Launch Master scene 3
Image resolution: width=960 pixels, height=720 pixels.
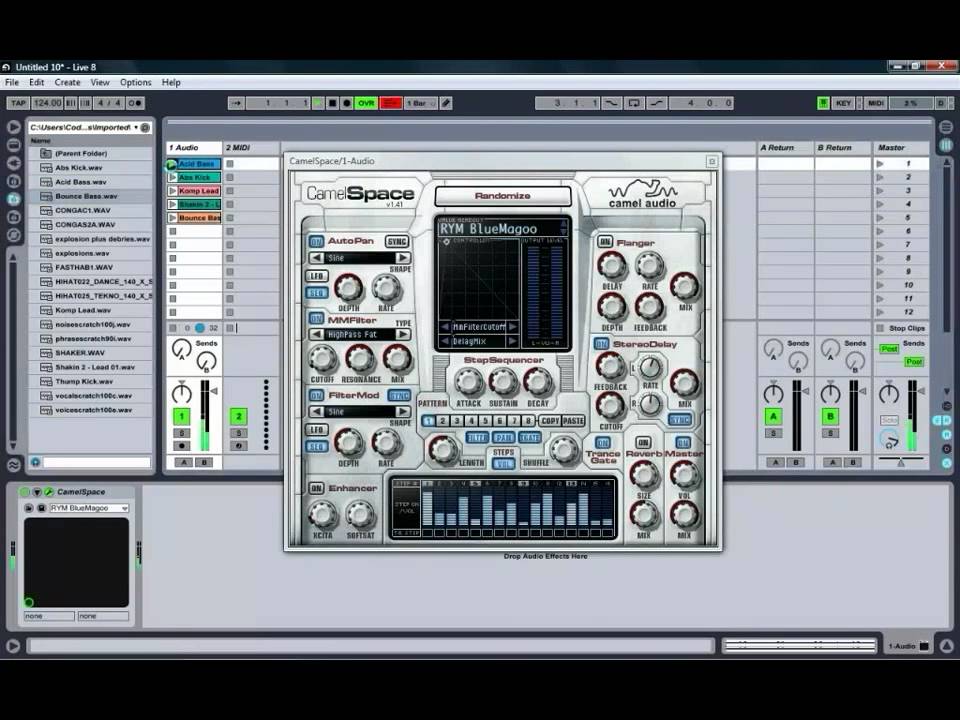pyautogui.click(x=880, y=191)
